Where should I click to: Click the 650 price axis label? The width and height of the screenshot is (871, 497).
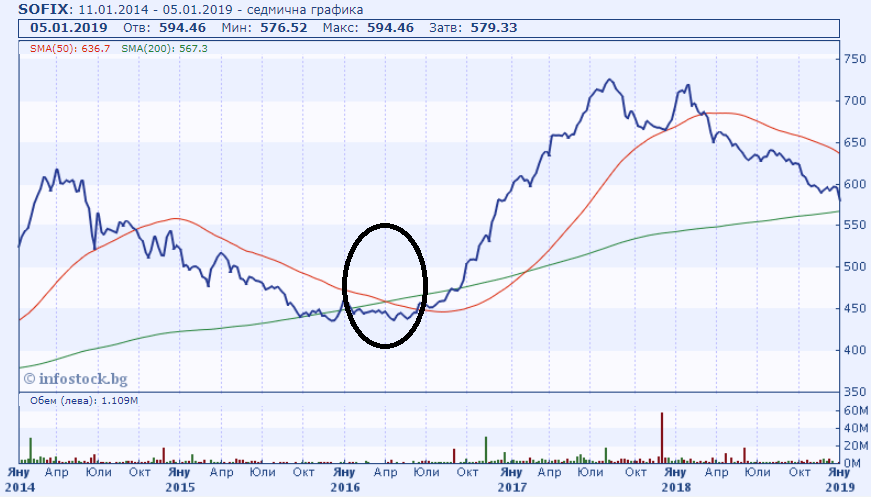coord(854,142)
